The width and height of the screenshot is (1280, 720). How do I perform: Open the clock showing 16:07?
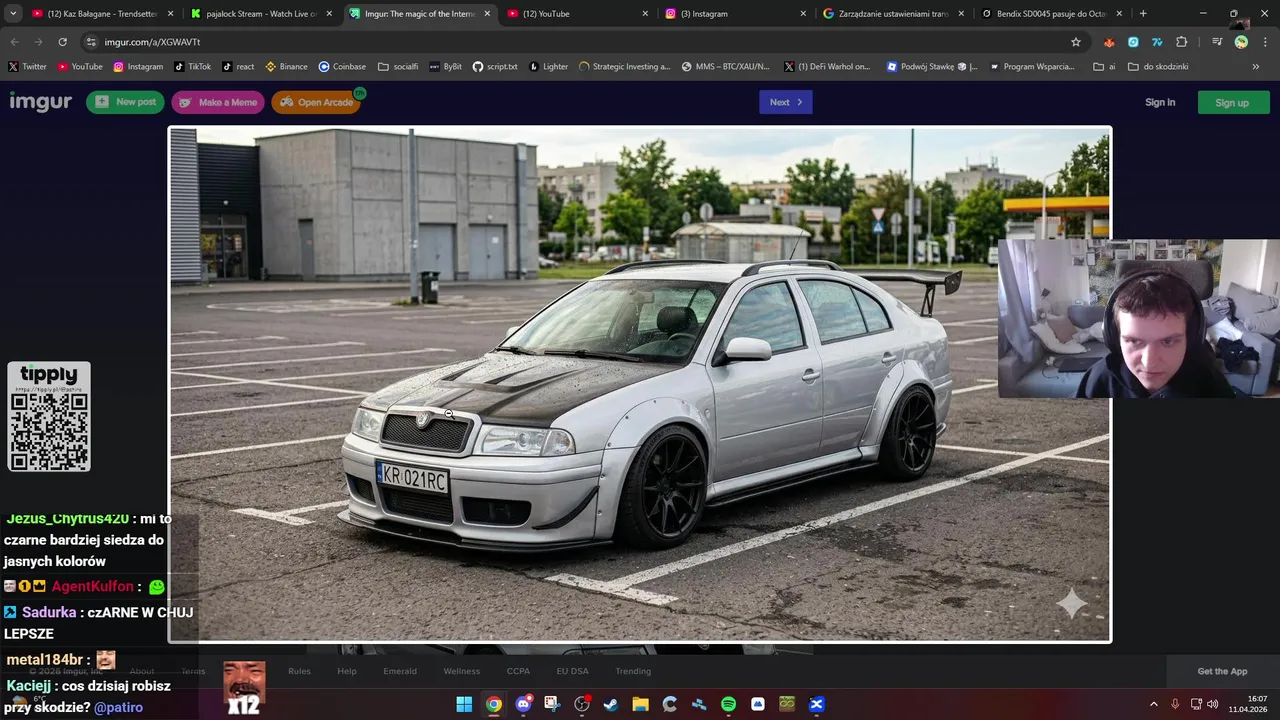[1247, 704]
